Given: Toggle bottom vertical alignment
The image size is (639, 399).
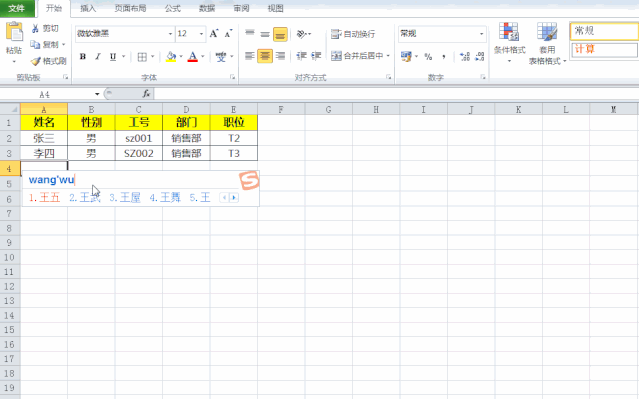Looking at the screenshot, I should click(280, 34).
